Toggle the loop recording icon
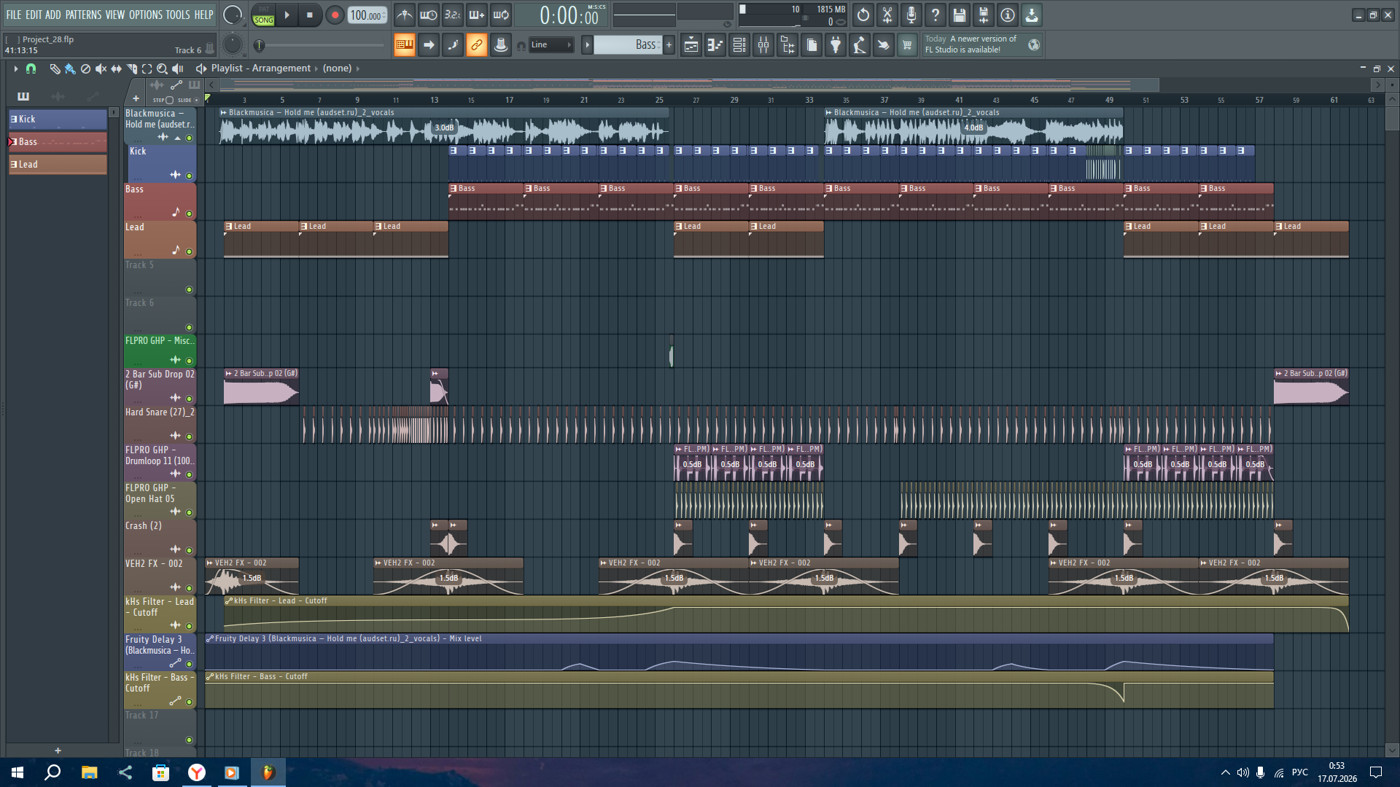The image size is (1400, 787). click(501, 15)
